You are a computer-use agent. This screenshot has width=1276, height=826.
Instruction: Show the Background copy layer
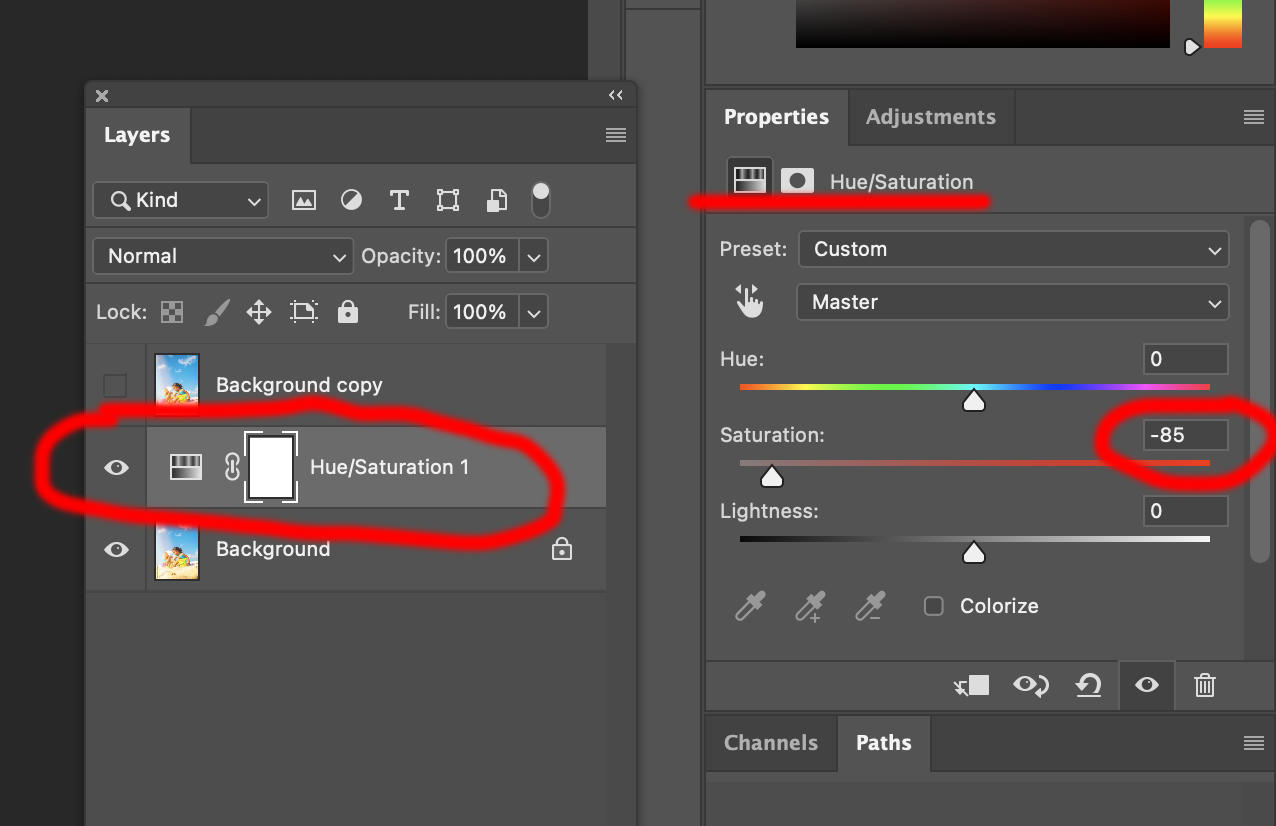click(x=115, y=385)
